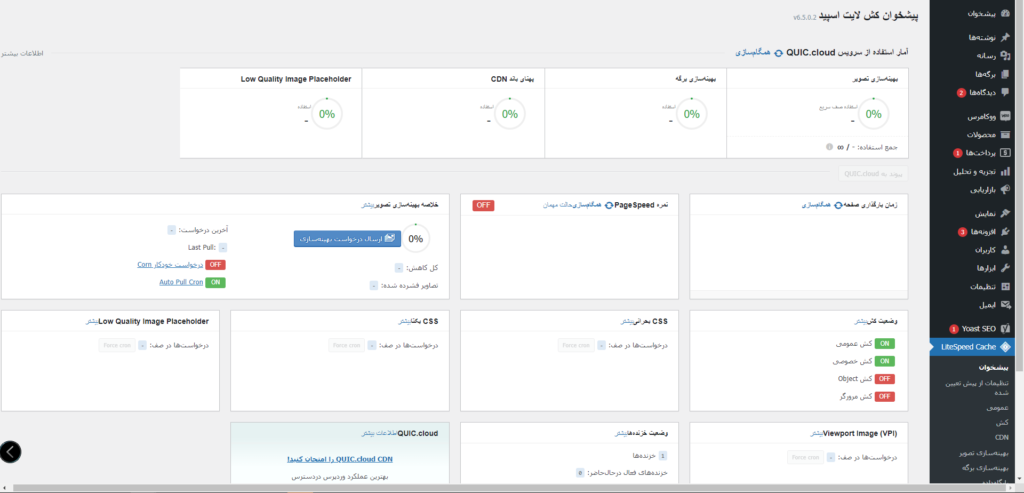Open the Comments (دیدگاه‌ها) bubble icon
The height and width of the screenshot is (493, 1024).
1005,93
